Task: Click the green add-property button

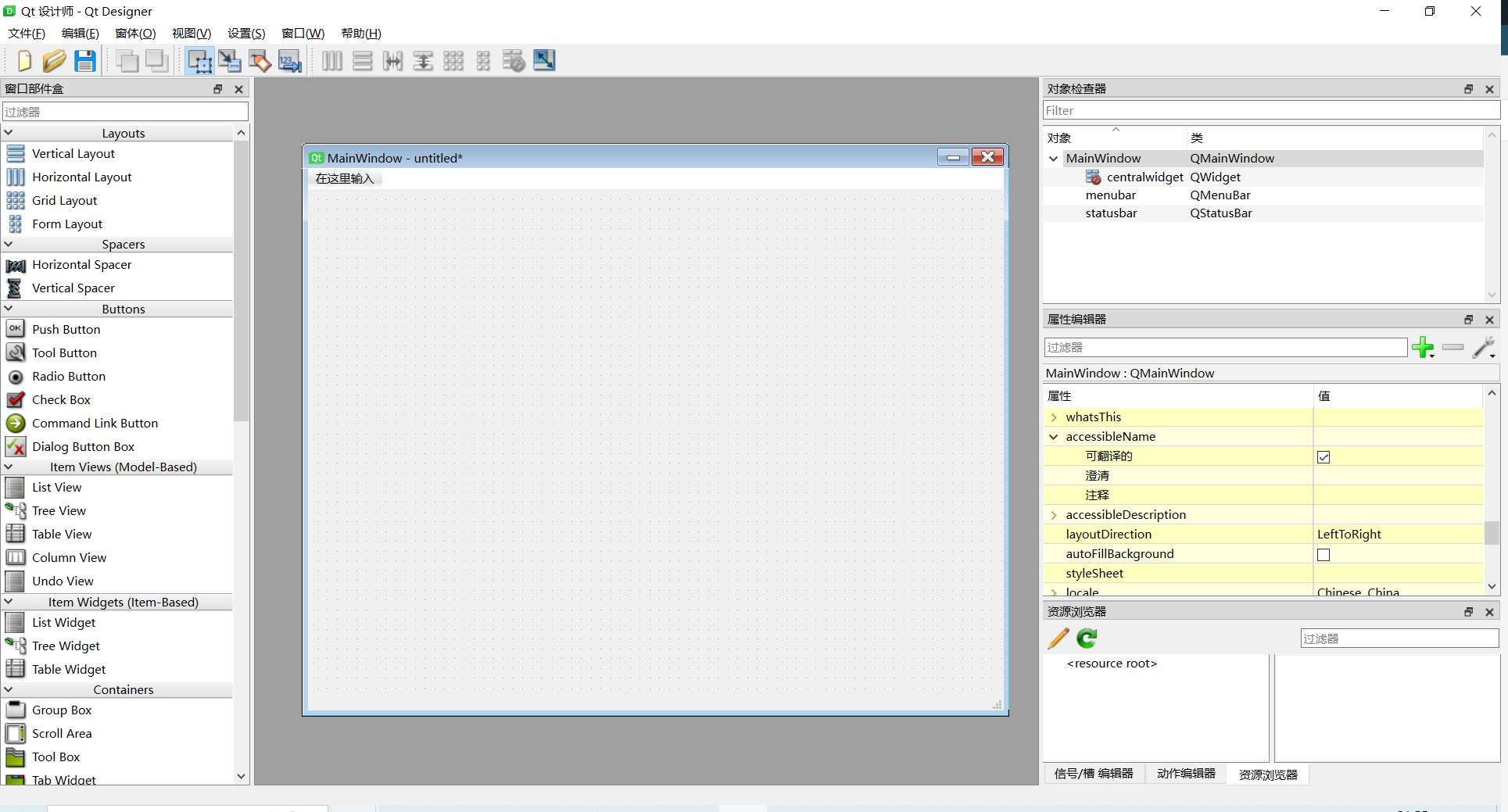Action: tap(1423, 348)
